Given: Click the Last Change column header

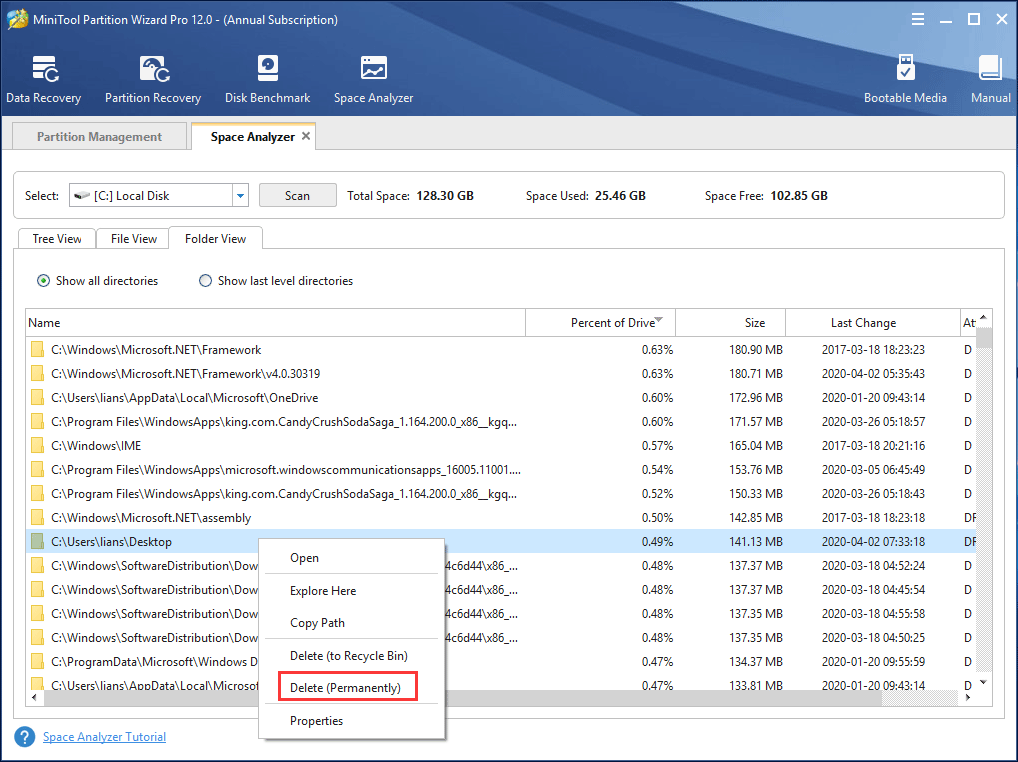Looking at the screenshot, I should click(873, 323).
